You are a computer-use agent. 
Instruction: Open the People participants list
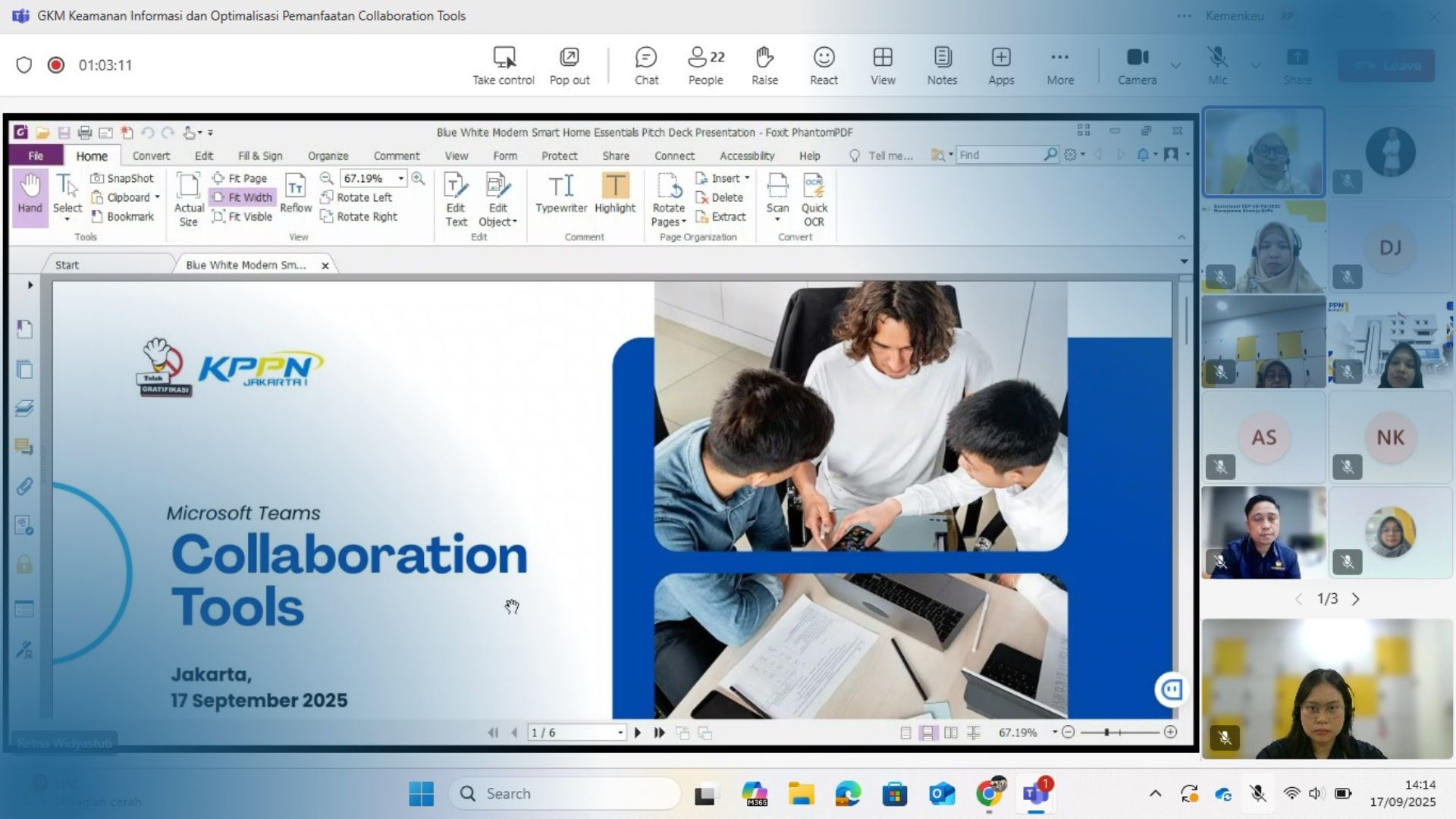(x=705, y=65)
